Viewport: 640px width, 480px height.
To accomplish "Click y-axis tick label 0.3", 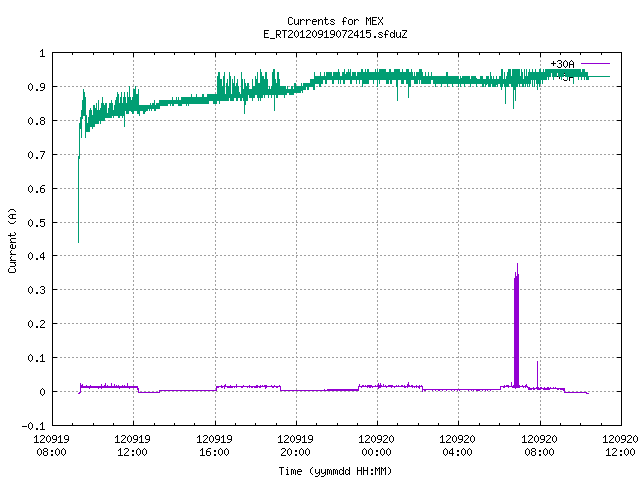I will click(36, 290).
